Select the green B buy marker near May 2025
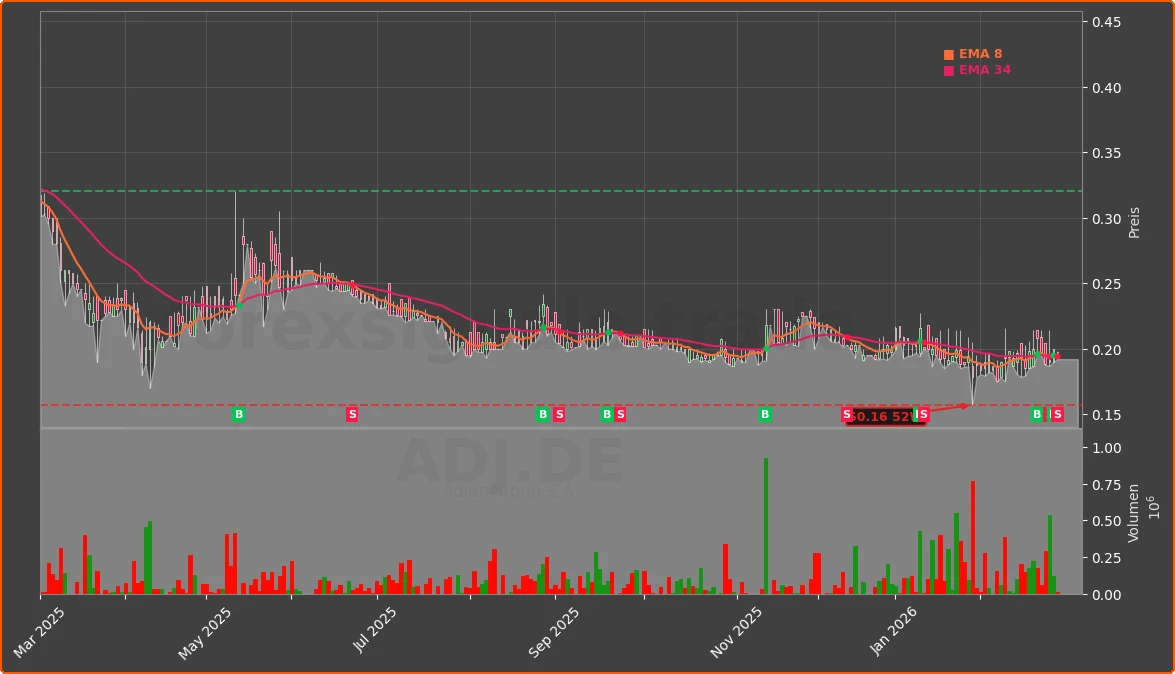 (238, 414)
